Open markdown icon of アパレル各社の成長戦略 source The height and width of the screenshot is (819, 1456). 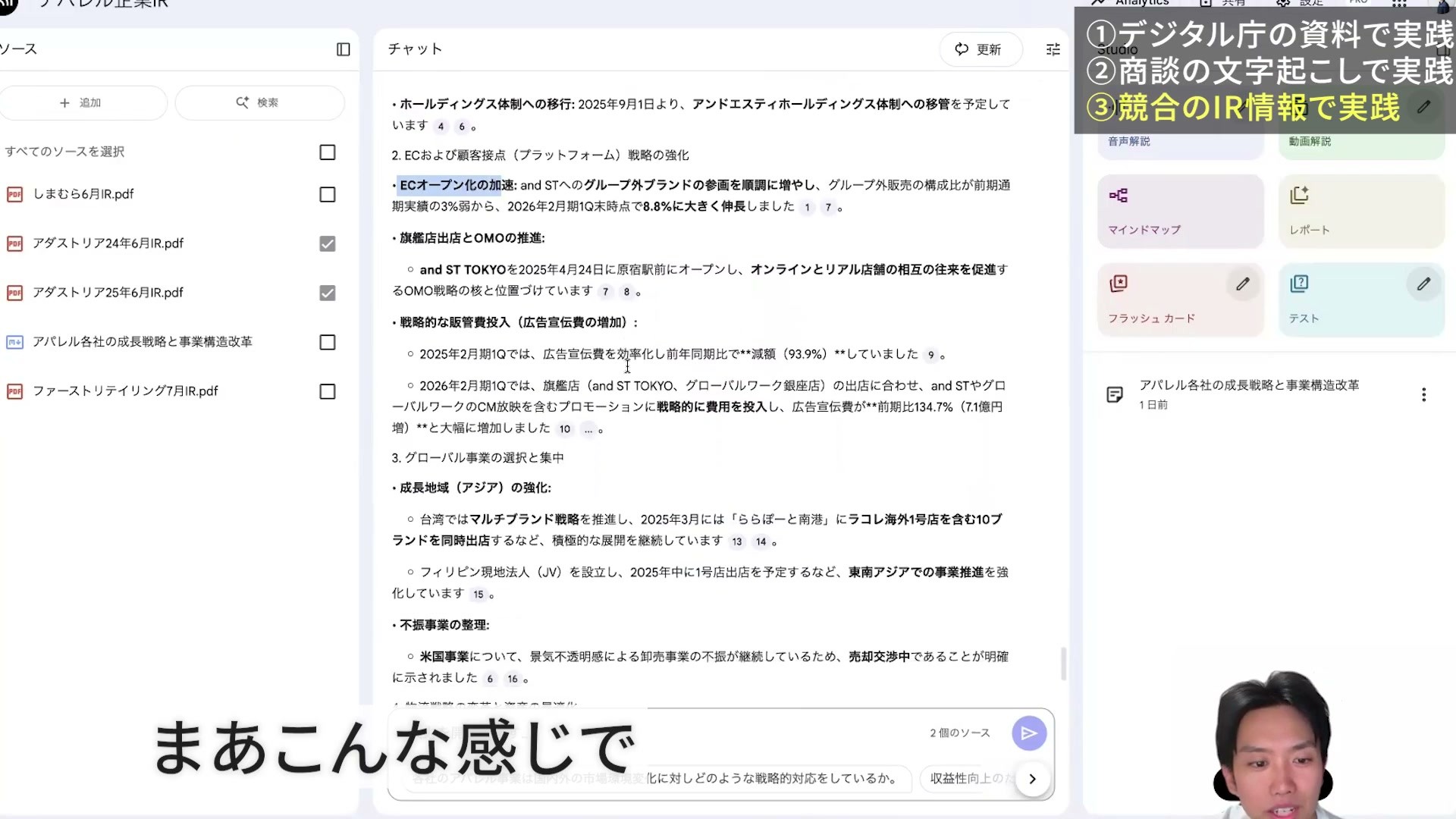click(14, 343)
